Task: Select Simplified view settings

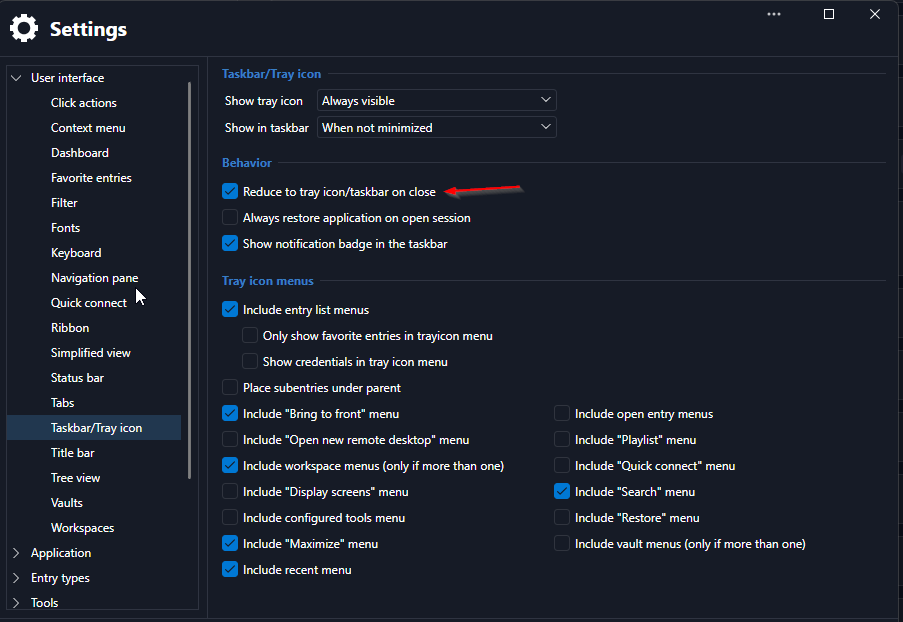Action: (90, 352)
